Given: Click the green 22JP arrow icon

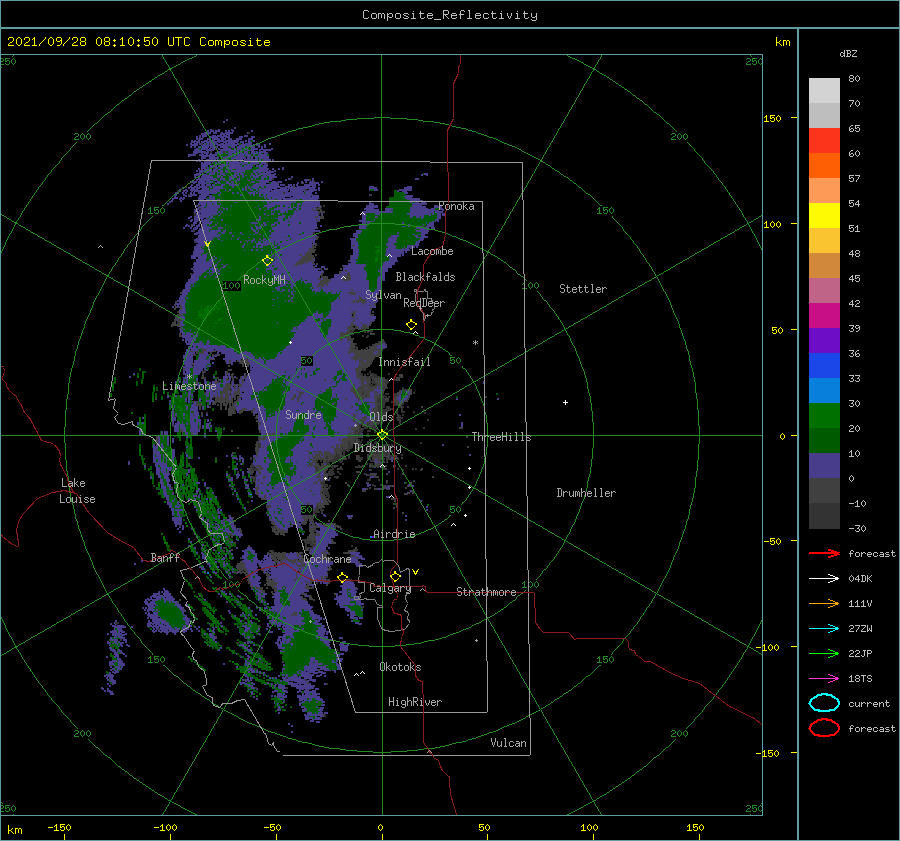Looking at the screenshot, I should point(824,653).
